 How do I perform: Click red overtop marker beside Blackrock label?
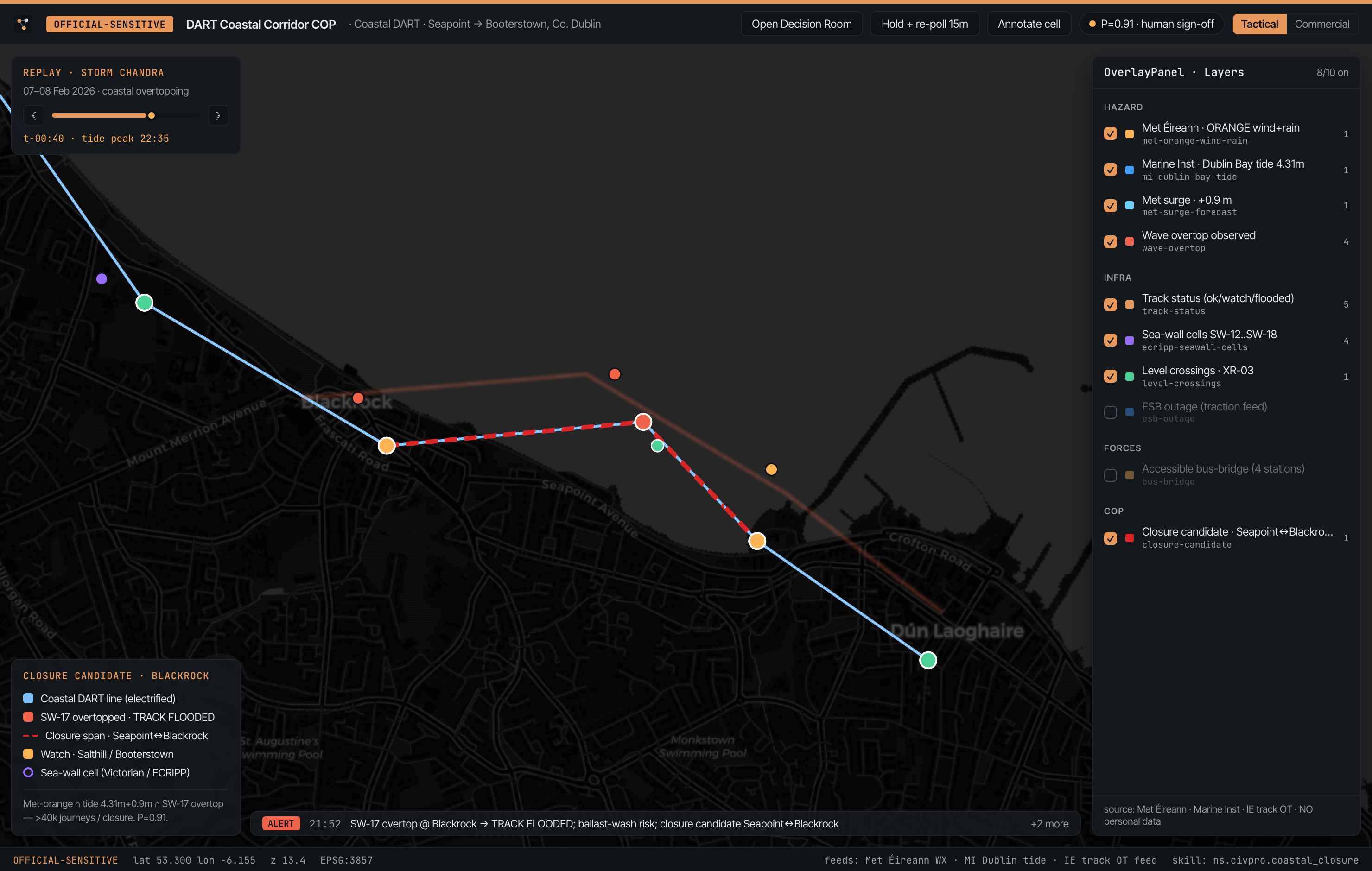[358, 398]
